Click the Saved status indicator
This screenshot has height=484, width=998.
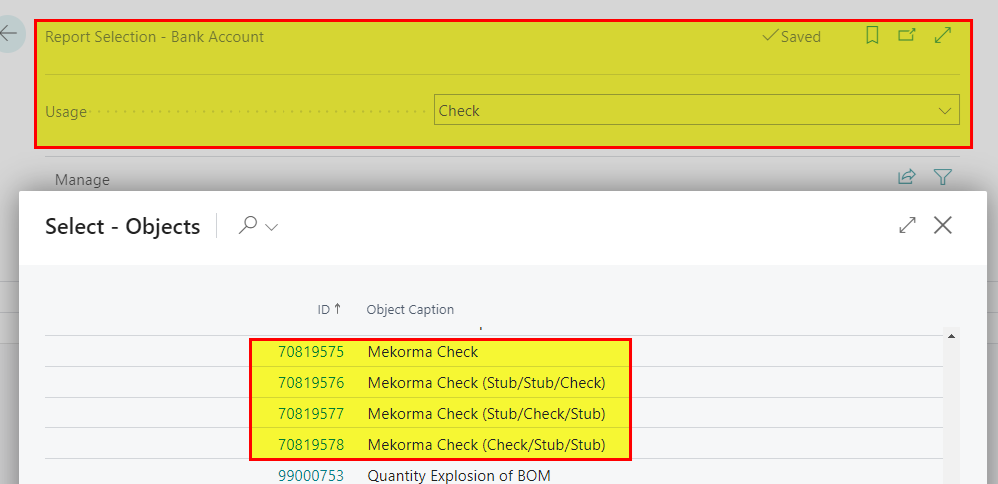click(792, 36)
